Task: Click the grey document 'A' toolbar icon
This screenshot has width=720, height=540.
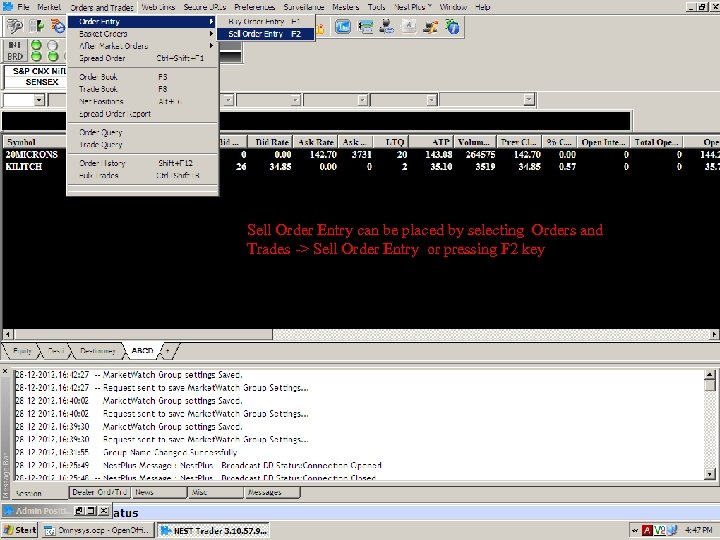Action: click(409, 27)
